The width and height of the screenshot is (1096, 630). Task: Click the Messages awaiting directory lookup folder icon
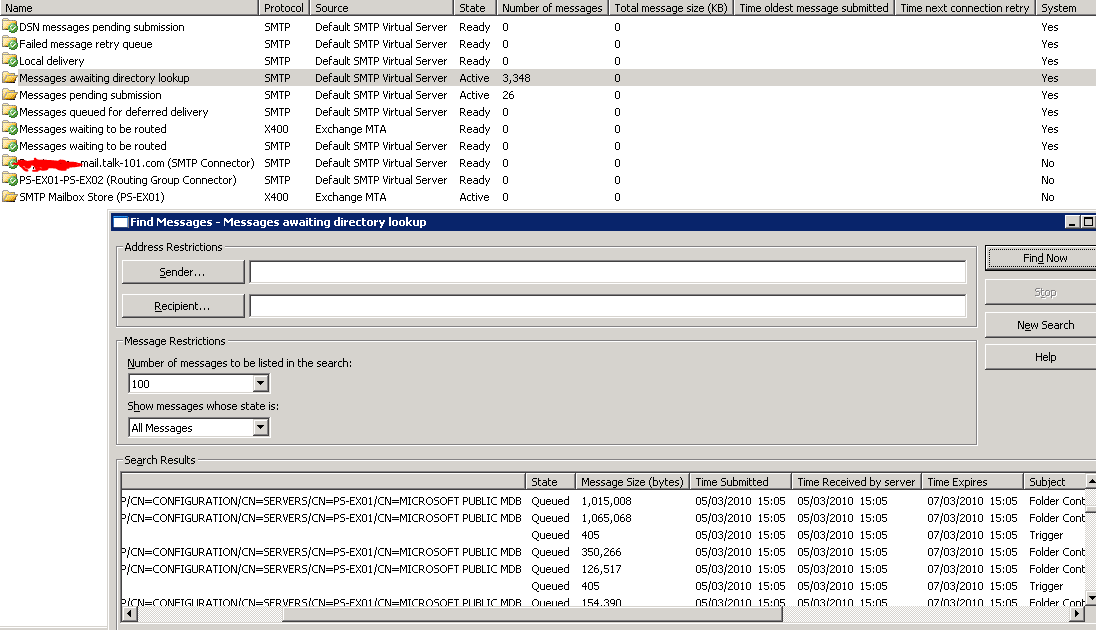10,78
